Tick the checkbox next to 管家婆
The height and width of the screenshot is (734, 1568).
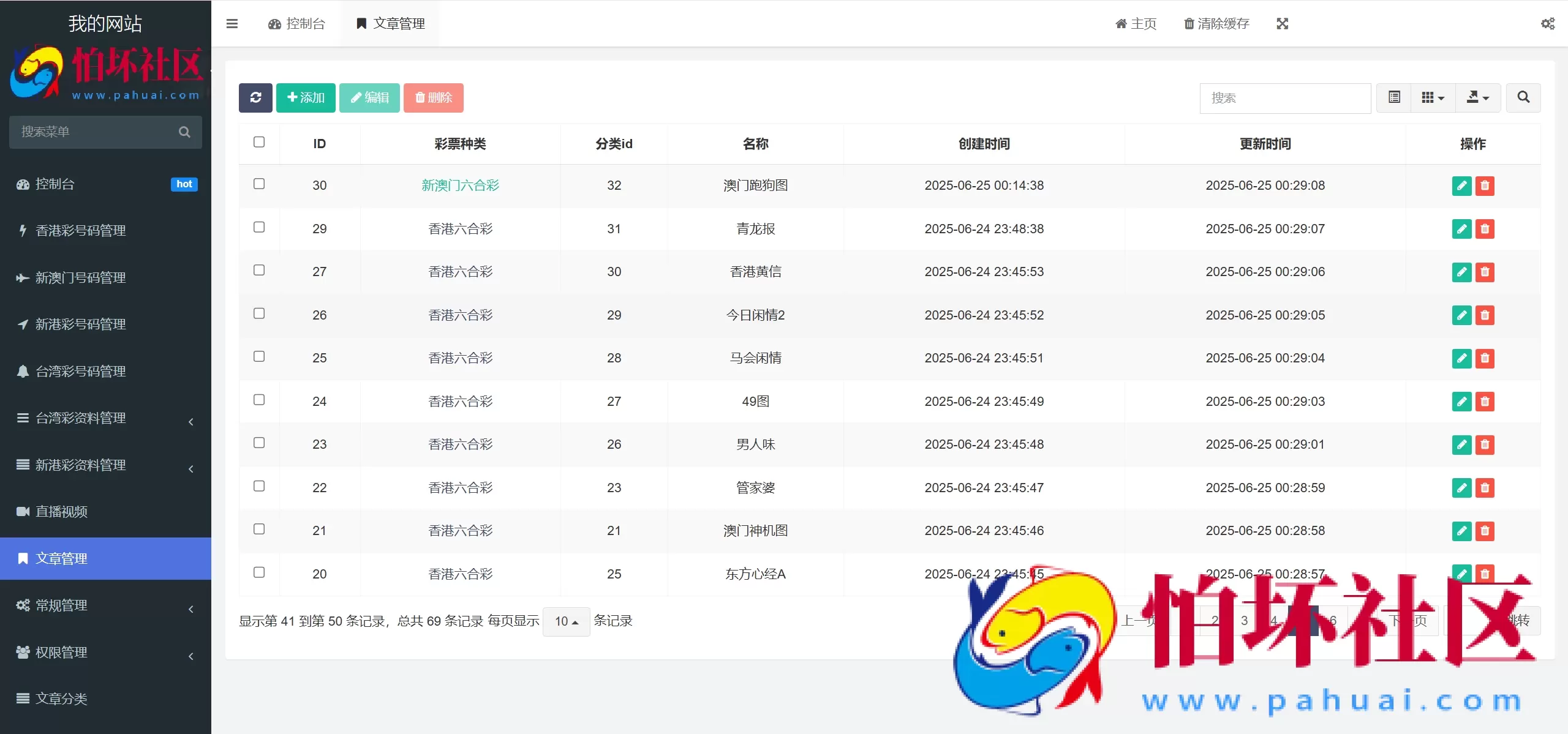259,485
